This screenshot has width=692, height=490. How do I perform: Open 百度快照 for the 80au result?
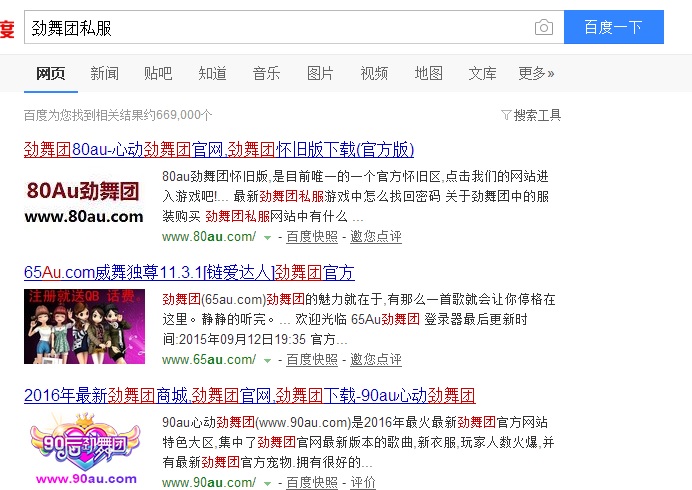coord(312,237)
